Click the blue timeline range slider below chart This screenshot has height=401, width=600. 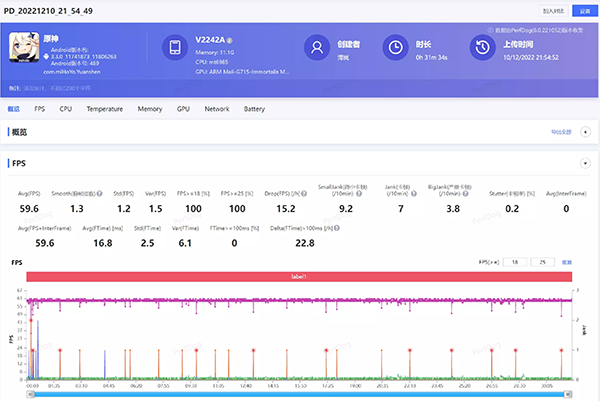(x=300, y=394)
